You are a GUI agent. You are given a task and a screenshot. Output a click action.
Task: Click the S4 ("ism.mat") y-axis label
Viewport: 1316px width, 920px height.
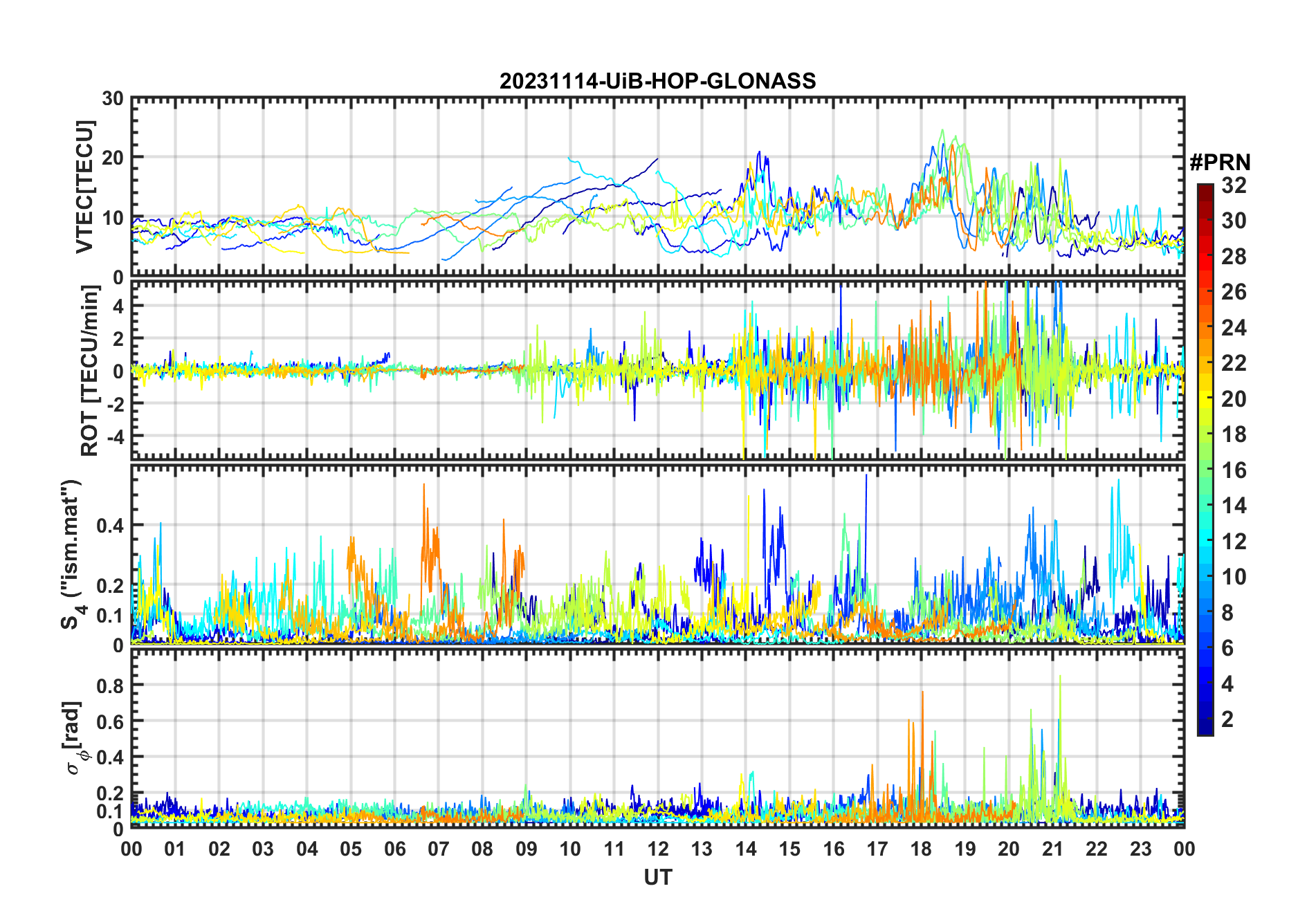[x=73, y=555]
